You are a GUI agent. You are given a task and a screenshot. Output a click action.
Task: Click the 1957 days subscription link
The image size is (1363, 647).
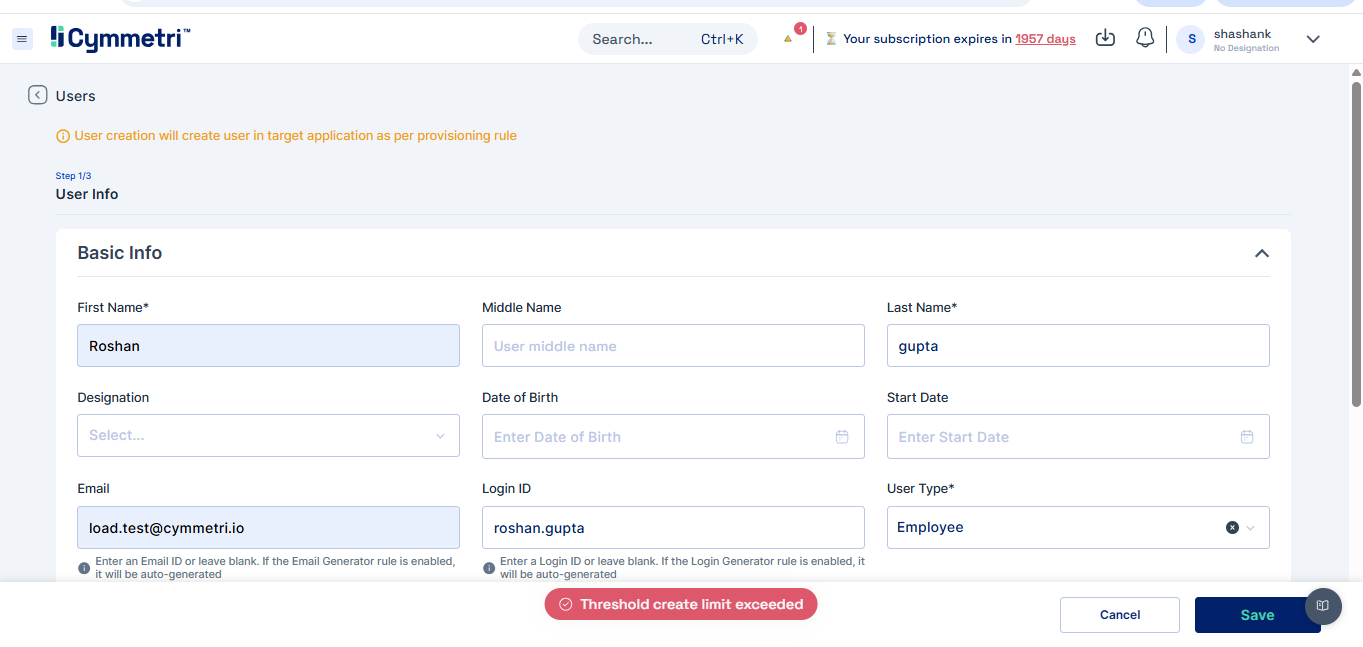(x=1045, y=39)
